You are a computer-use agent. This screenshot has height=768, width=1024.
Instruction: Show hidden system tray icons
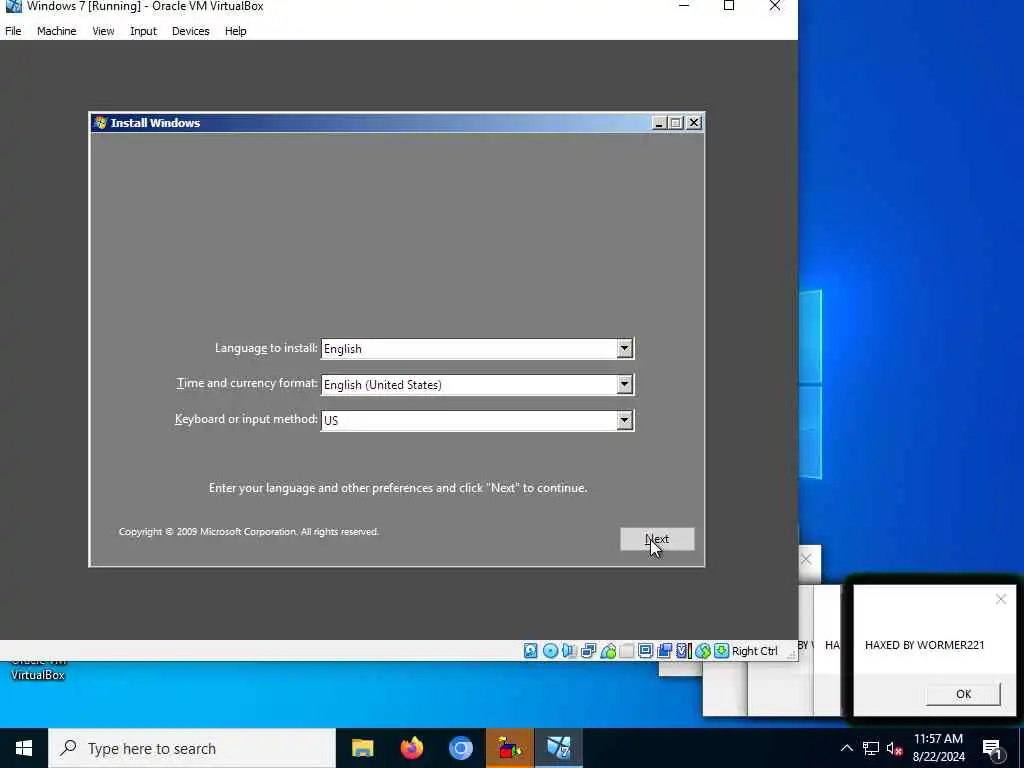pyautogui.click(x=846, y=748)
